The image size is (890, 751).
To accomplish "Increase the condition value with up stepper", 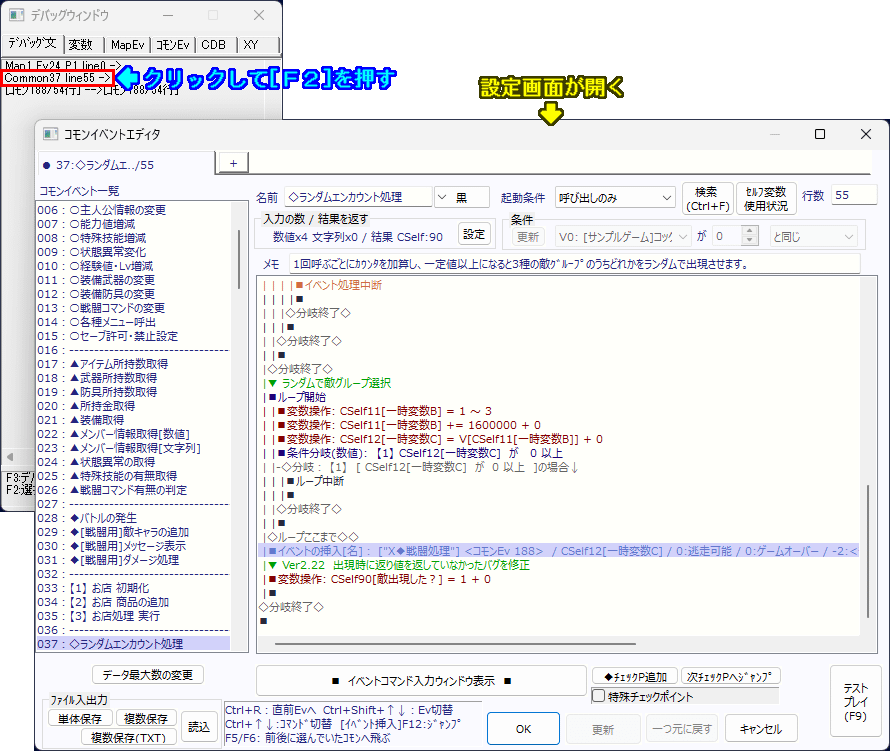I will tap(749, 231).
